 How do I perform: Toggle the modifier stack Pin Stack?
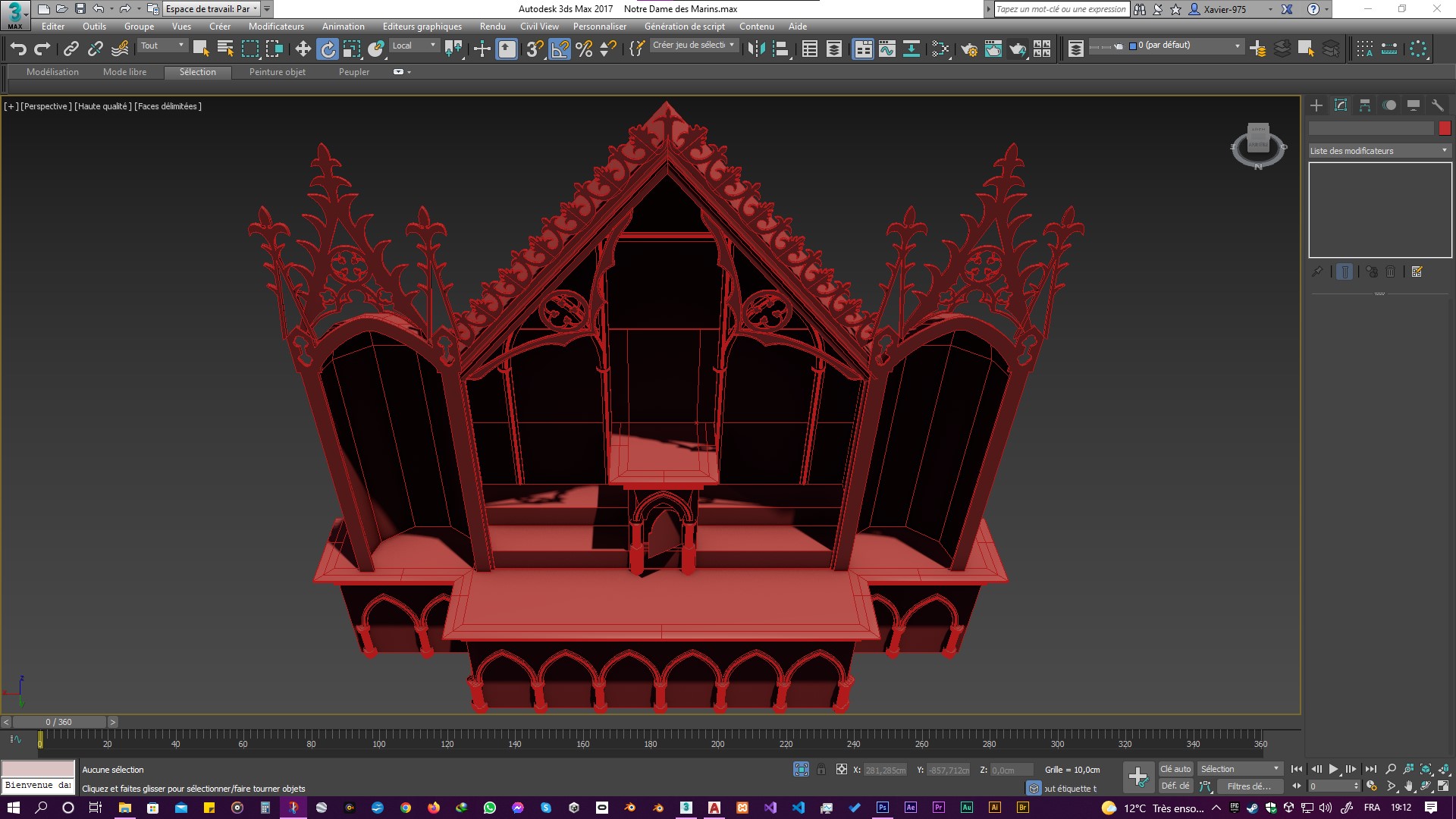(x=1317, y=271)
